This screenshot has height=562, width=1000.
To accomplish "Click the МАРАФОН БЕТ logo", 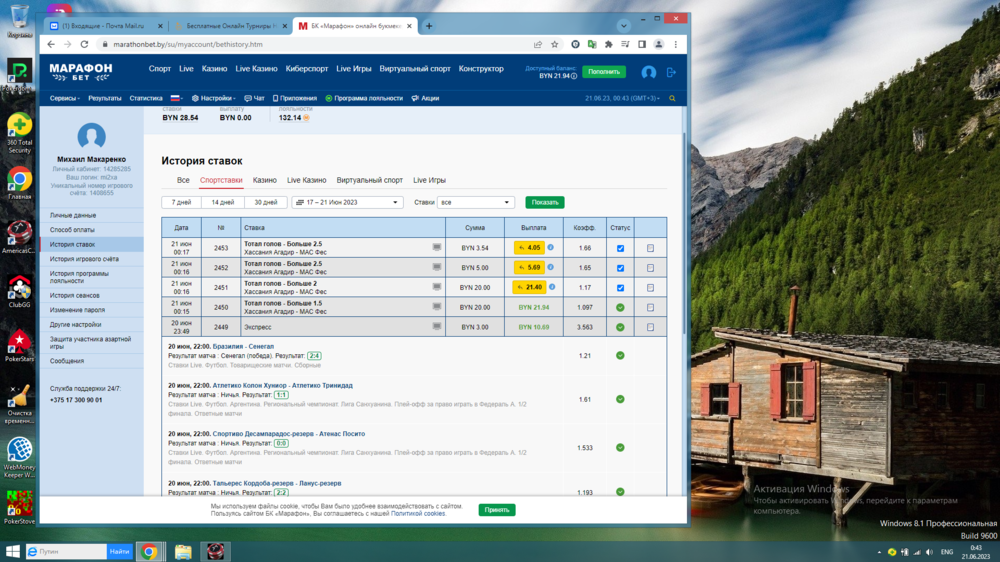I will [x=81, y=70].
